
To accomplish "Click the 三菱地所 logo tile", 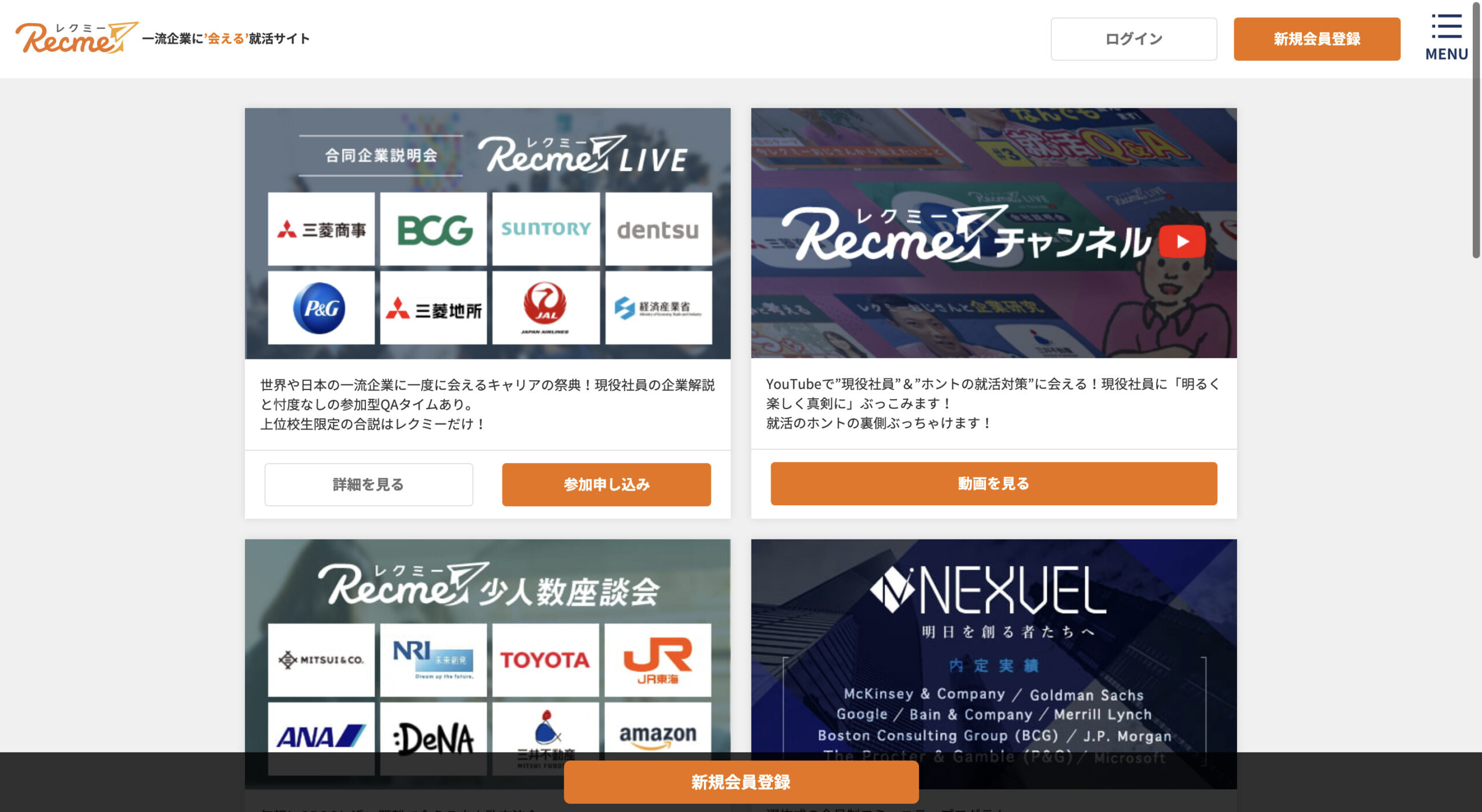I will (434, 308).
